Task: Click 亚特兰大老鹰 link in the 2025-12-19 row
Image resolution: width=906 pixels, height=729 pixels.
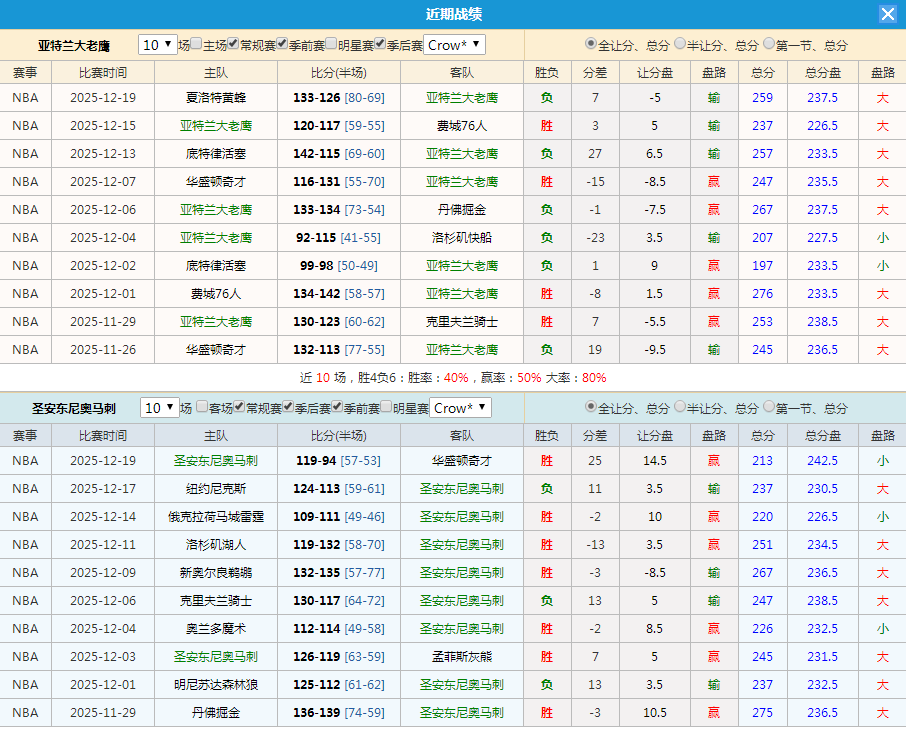Action: pos(461,98)
